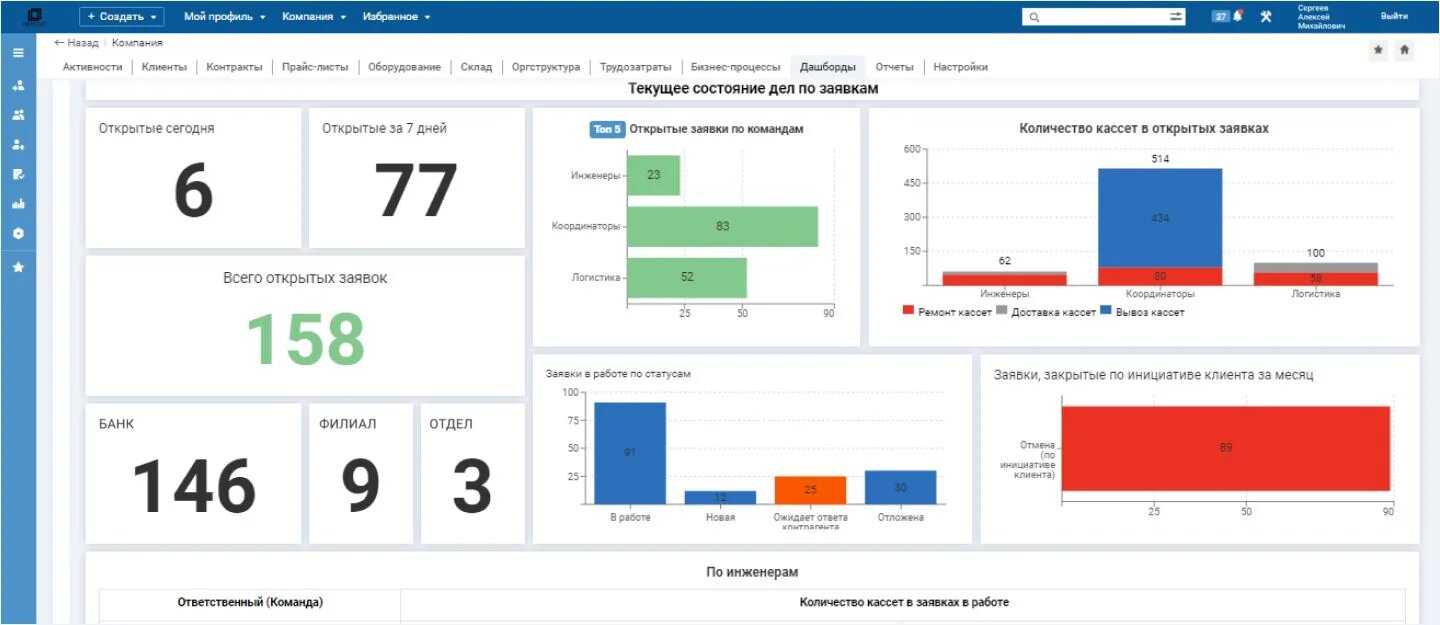Click the Компания breadcrumb

(137, 43)
